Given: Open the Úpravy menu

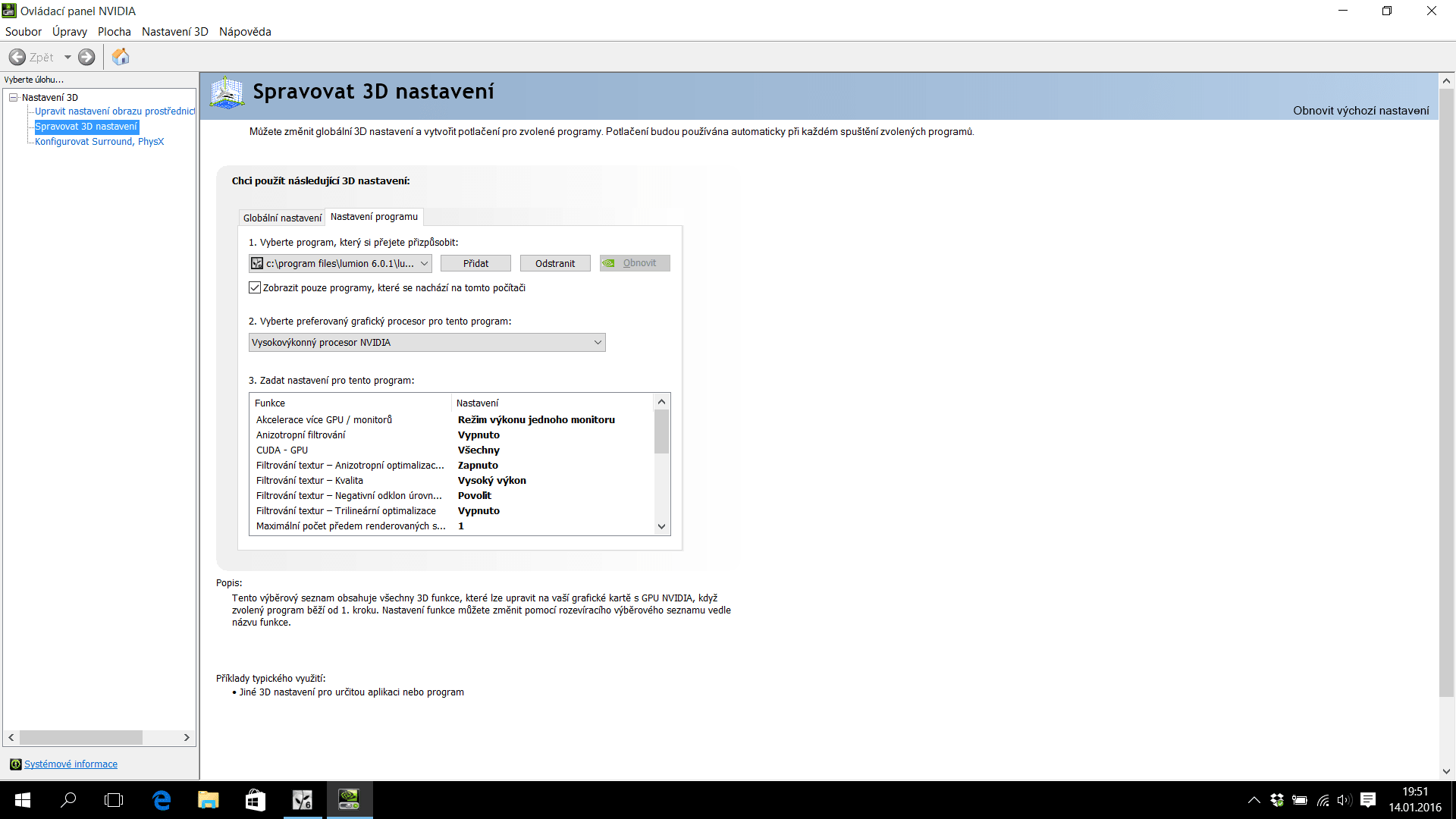Looking at the screenshot, I should coord(70,32).
